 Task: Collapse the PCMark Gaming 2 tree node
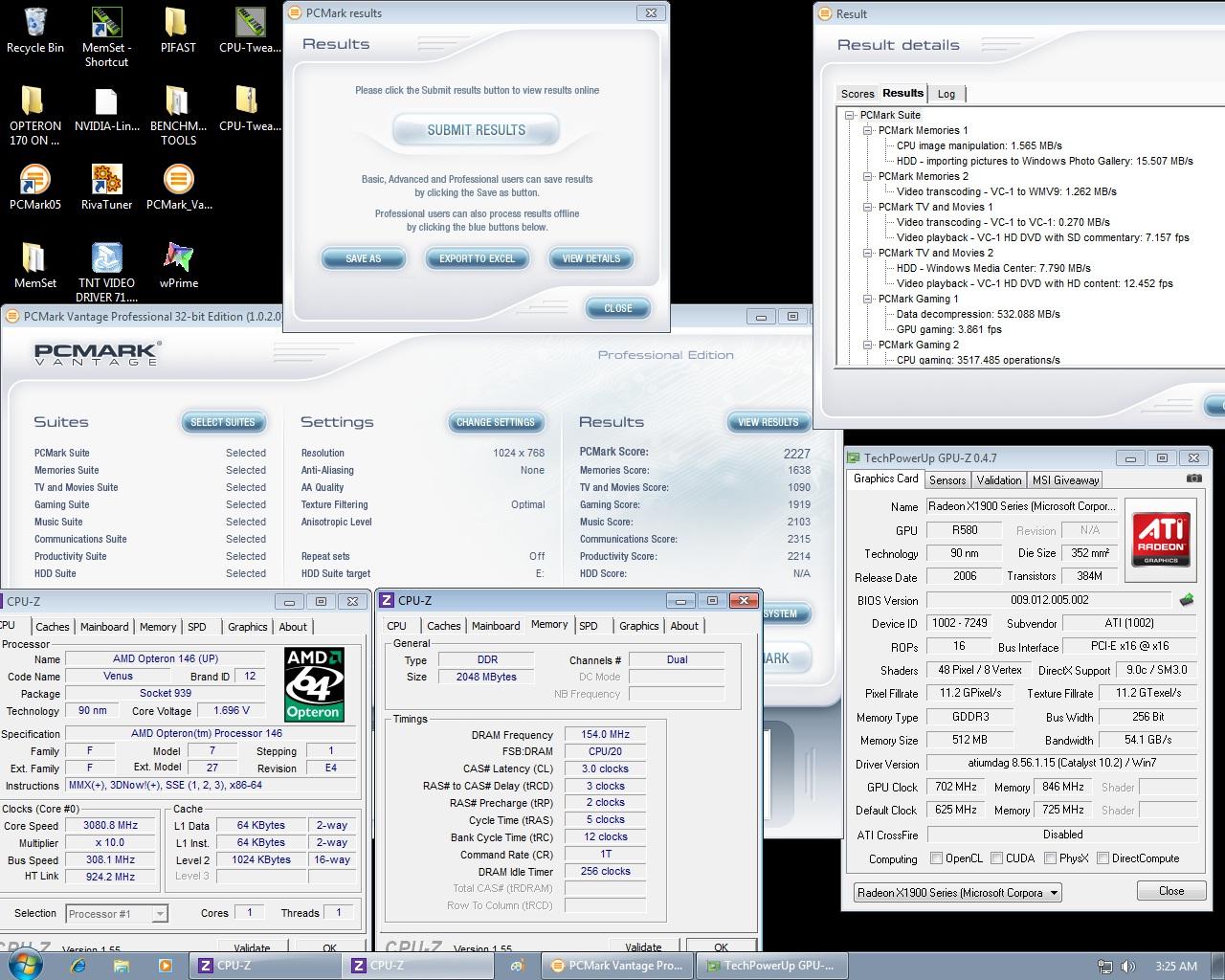867,345
